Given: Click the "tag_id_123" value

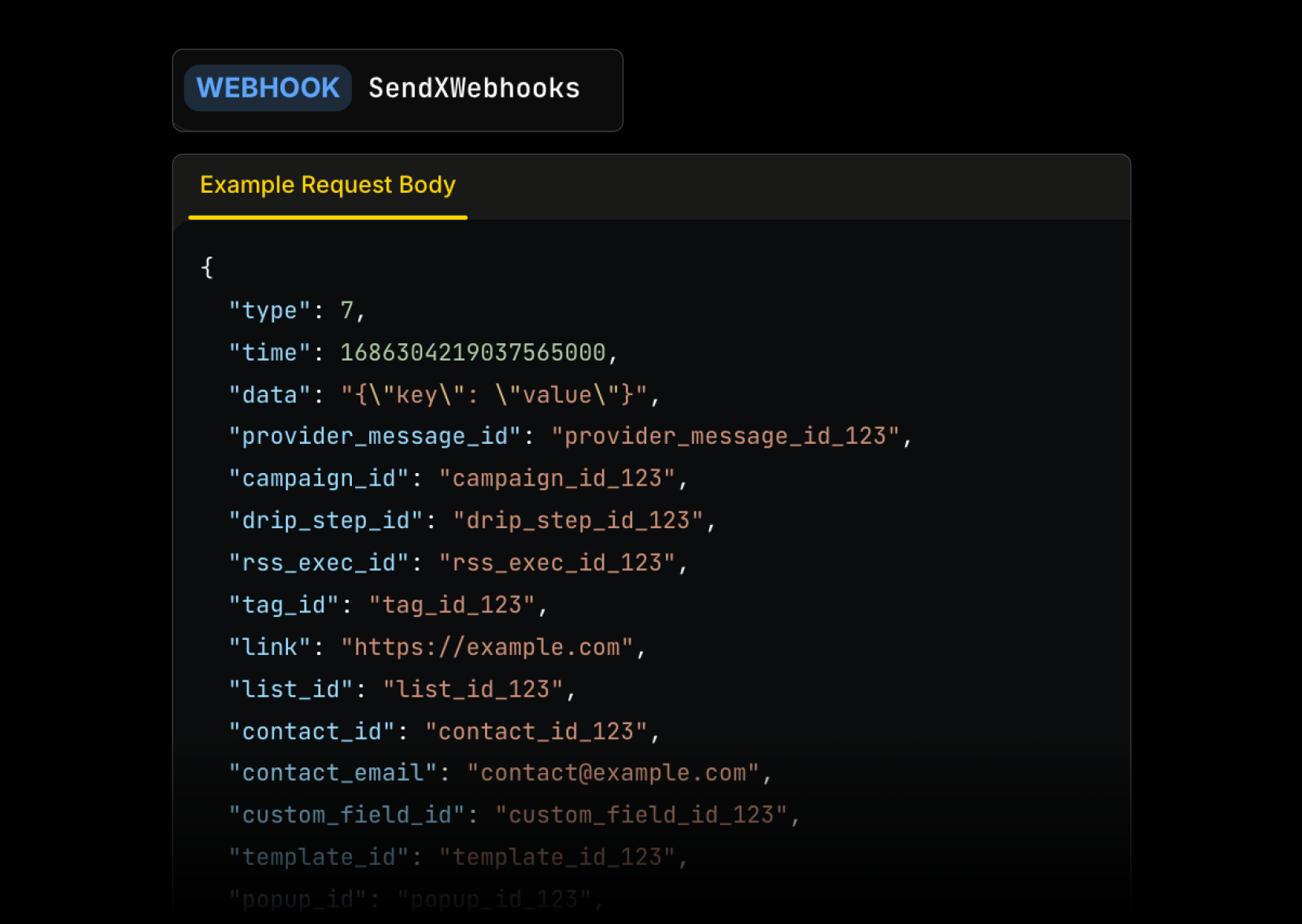Looking at the screenshot, I should point(453,605).
